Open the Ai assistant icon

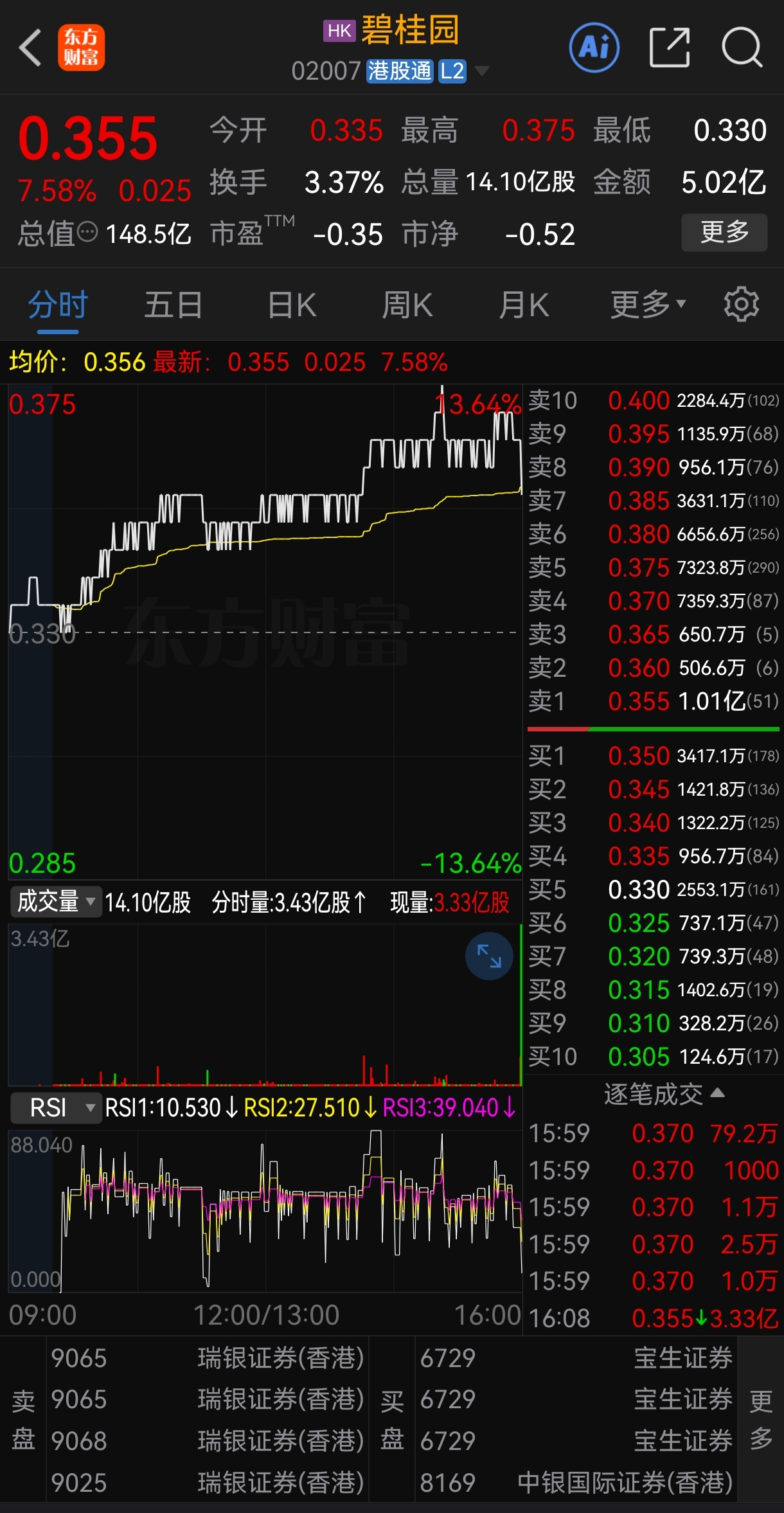[594, 48]
